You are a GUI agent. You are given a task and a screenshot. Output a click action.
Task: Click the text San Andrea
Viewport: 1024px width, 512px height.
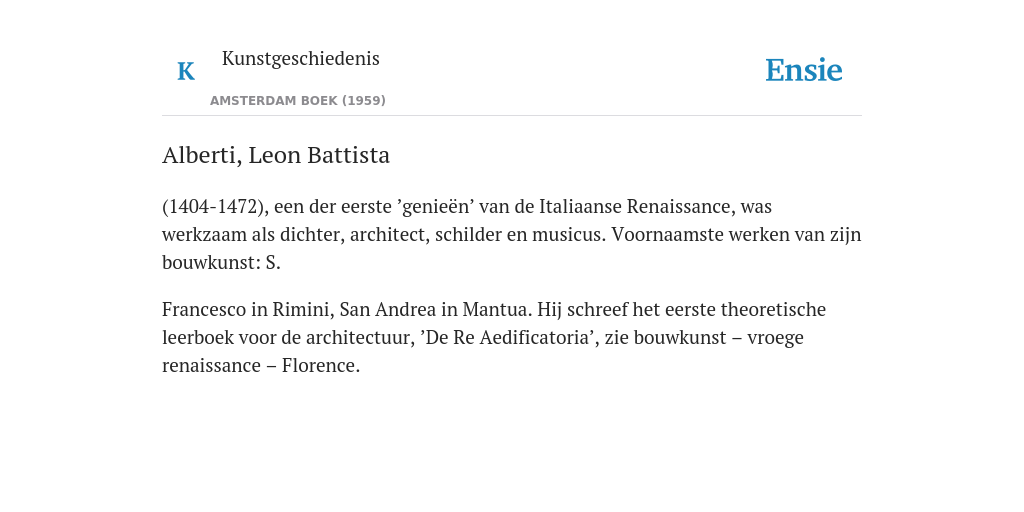click(x=388, y=309)
